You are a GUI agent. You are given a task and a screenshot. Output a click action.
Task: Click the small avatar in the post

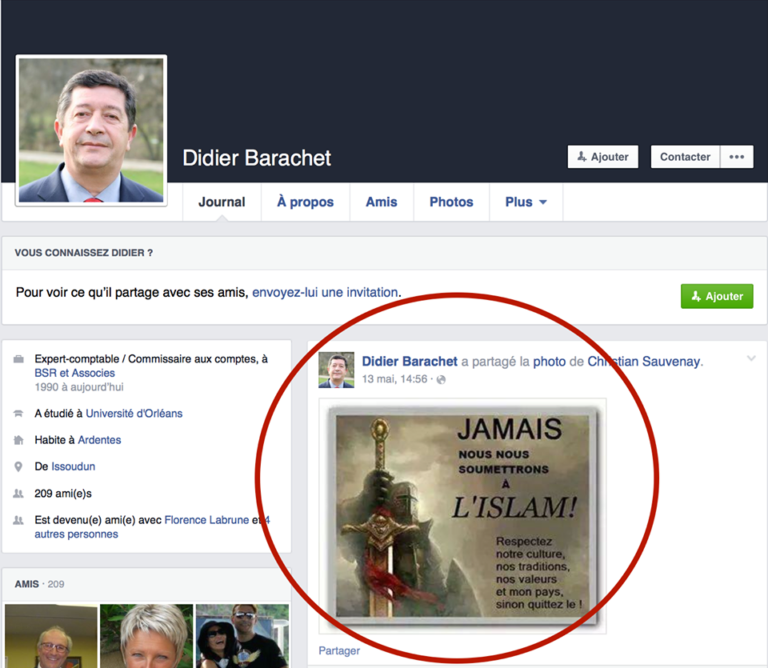pyautogui.click(x=336, y=370)
